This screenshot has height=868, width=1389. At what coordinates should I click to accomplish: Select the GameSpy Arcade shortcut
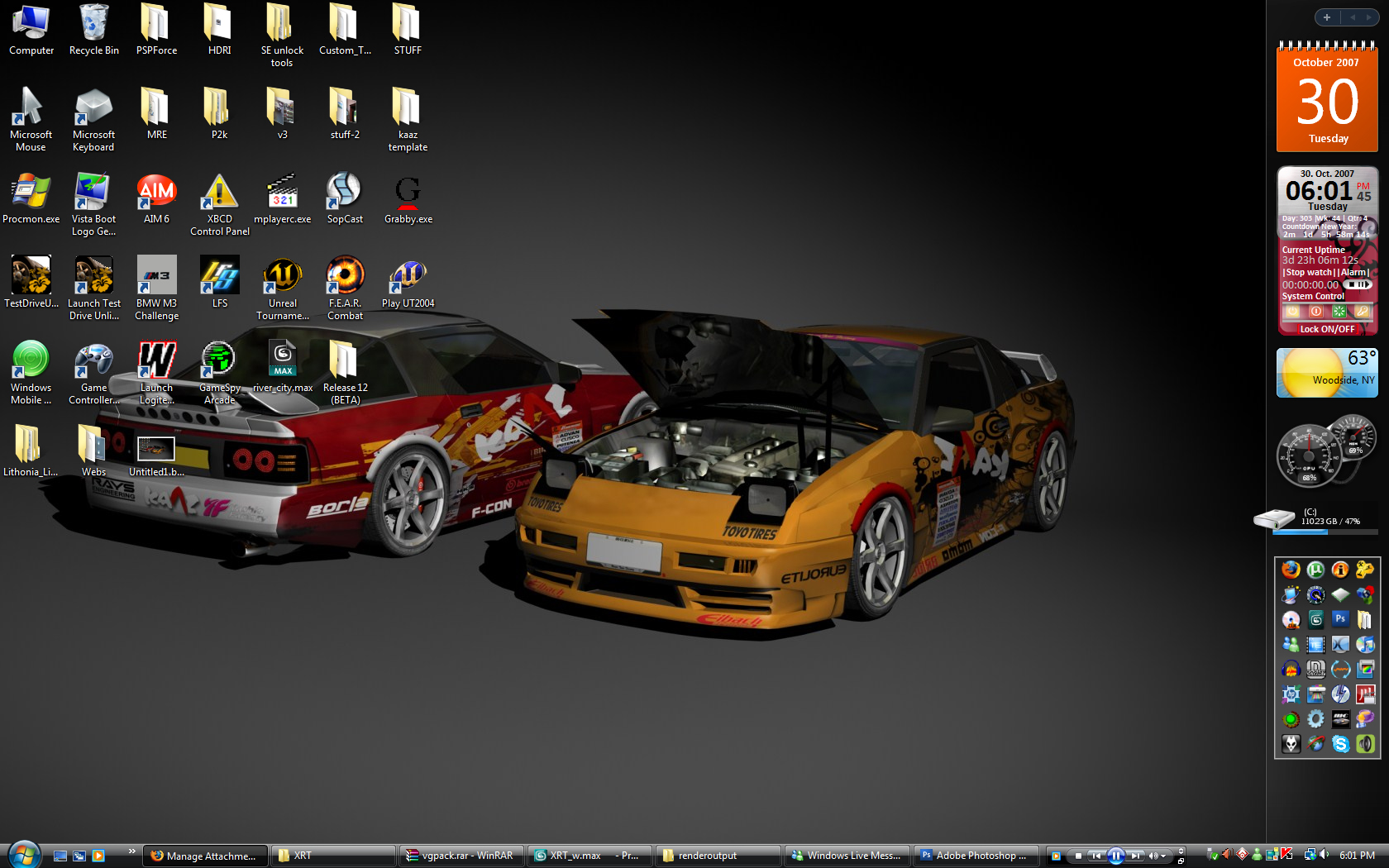pos(219,373)
